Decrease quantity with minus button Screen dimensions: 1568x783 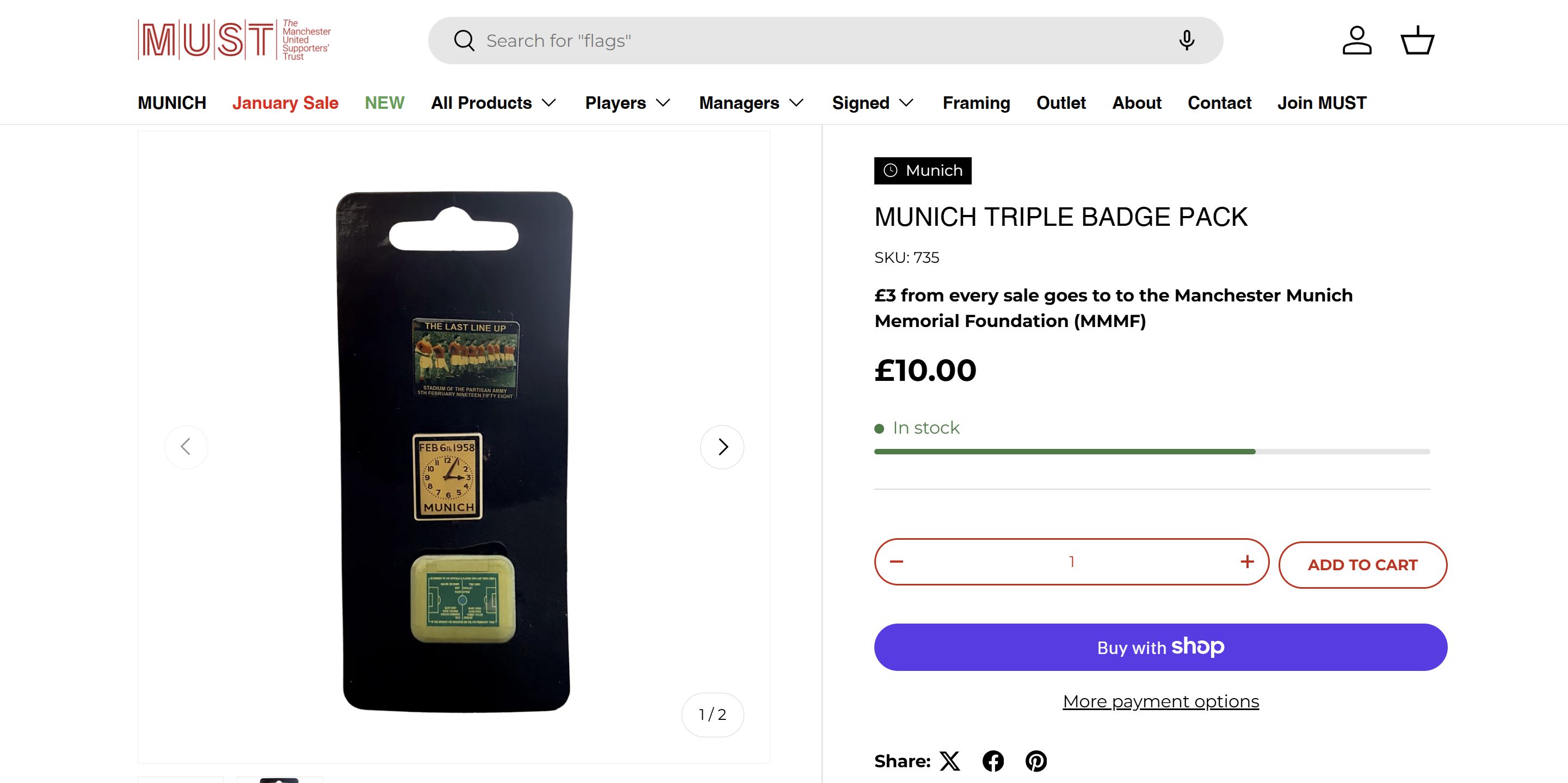pyautogui.click(x=897, y=562)
